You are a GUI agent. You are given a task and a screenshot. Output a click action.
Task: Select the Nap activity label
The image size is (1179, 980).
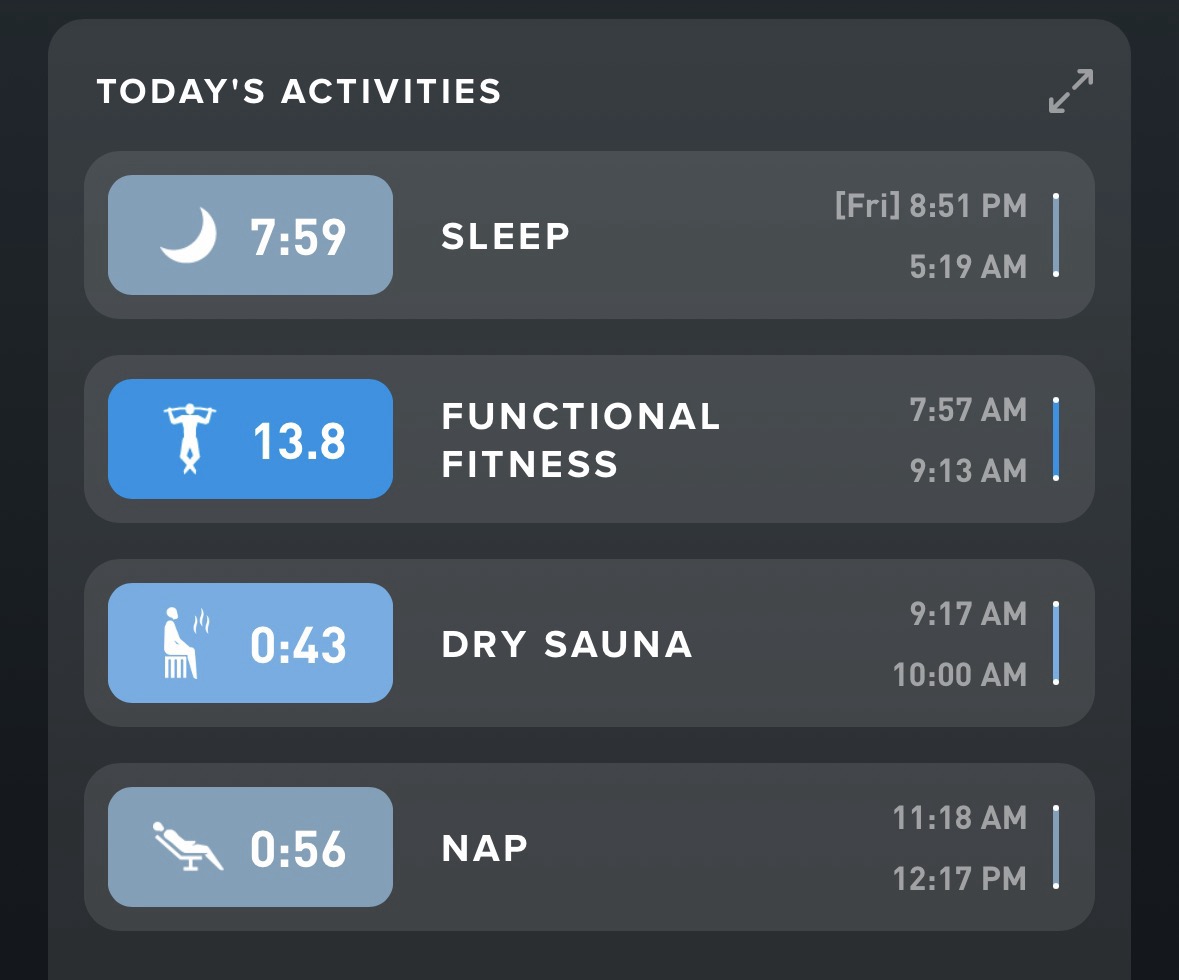click(485, 848)
